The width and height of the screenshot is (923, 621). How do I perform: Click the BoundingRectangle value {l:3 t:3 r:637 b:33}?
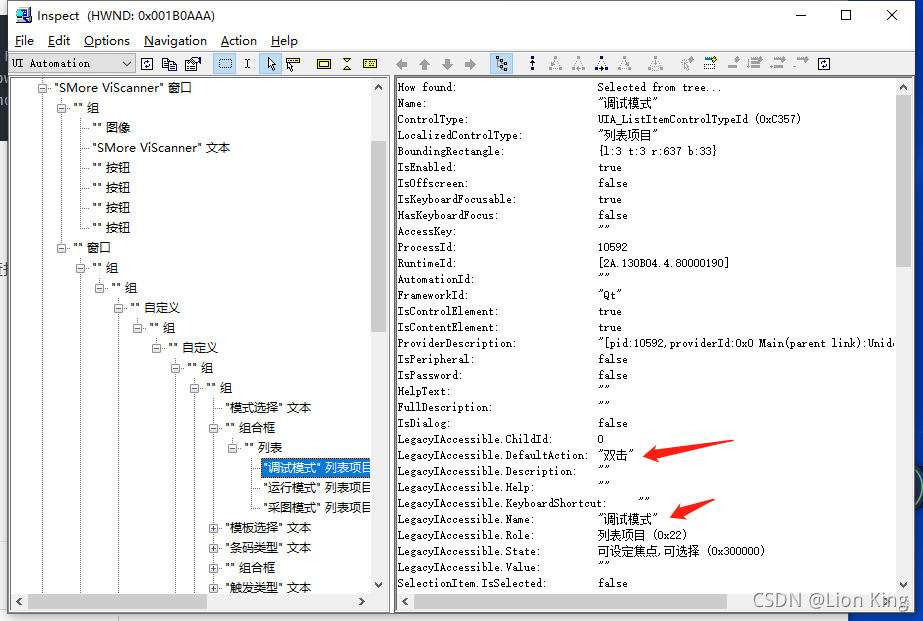click(658, 151)
